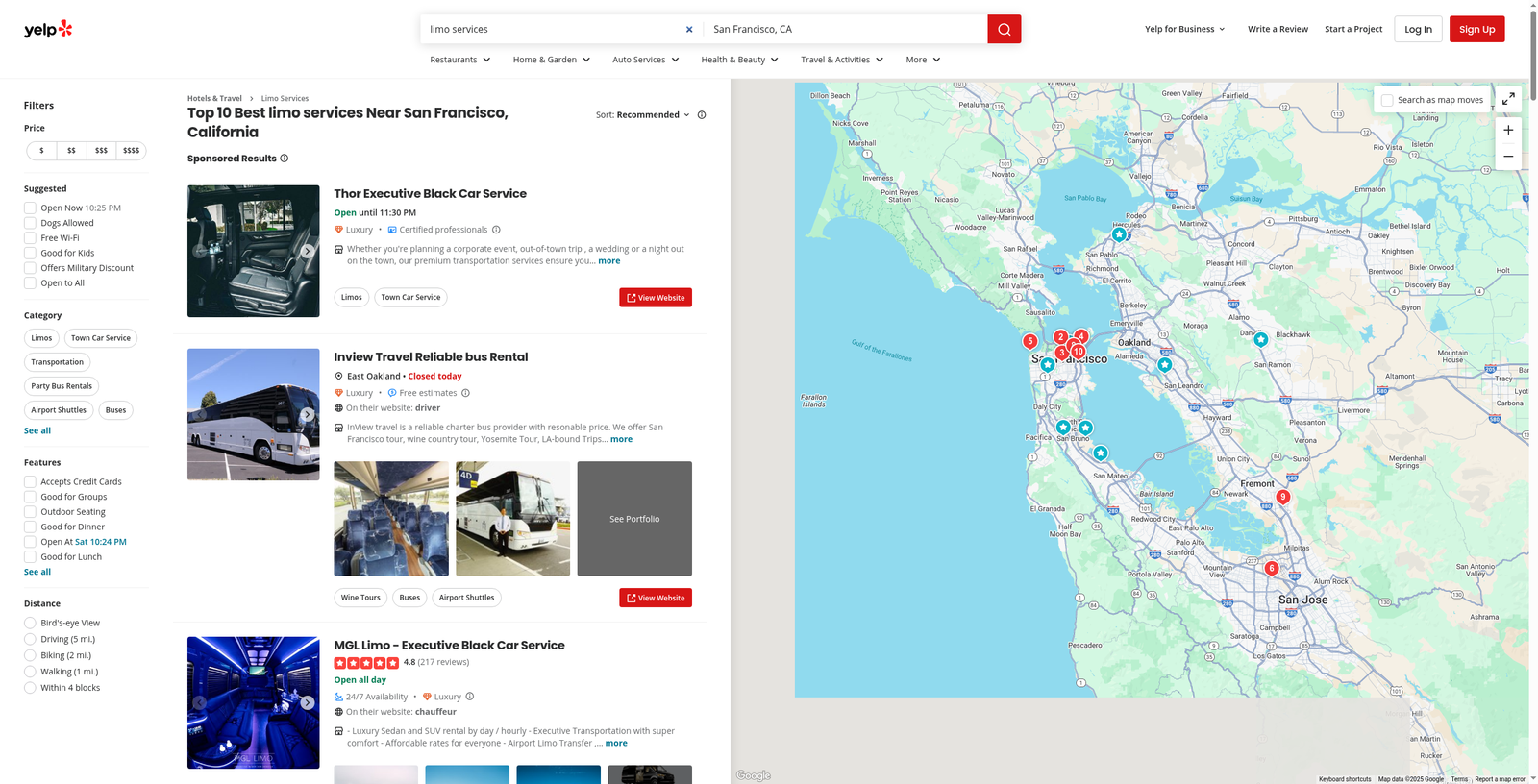Click the San Francisco, CA location field
The width and height of the screenshot is (1538, 784).
click(845, 29)
